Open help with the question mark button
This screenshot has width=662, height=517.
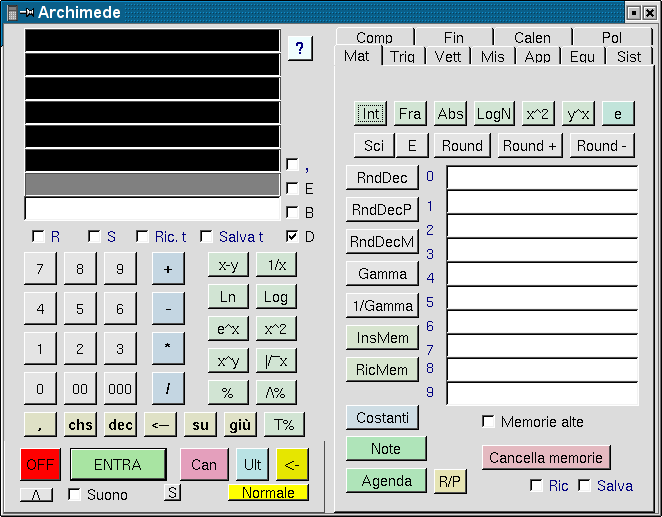(x=300, y=48)
